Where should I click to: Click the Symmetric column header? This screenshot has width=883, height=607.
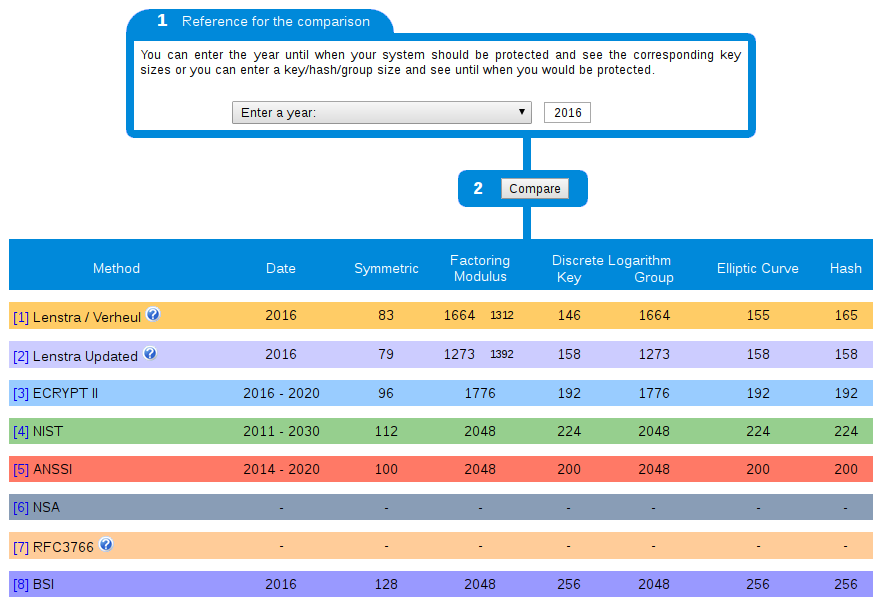pos(386,269)
